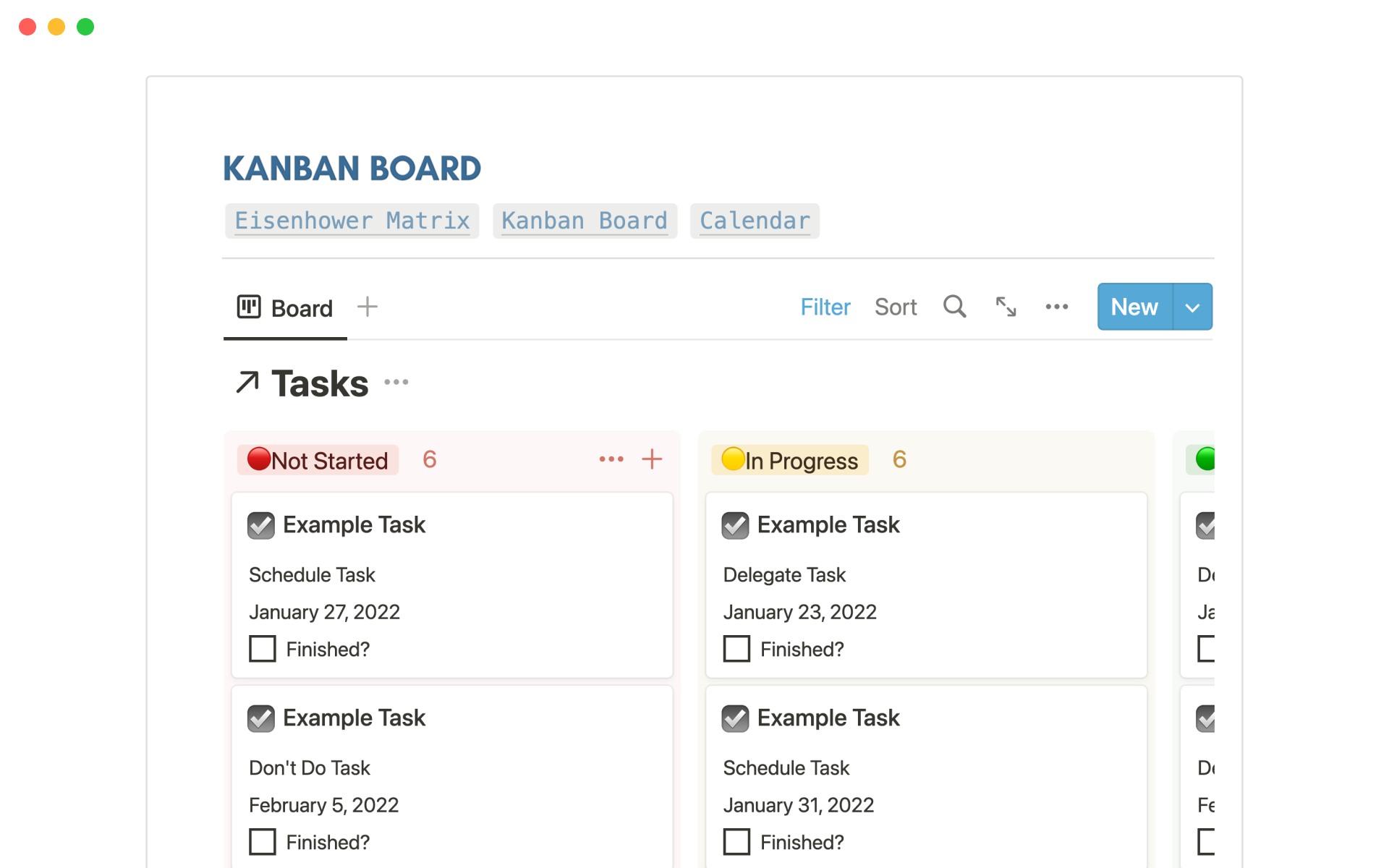The image size is (1389, 868).
Task: Add a new view with the plus icon
Action: [368, 307]
